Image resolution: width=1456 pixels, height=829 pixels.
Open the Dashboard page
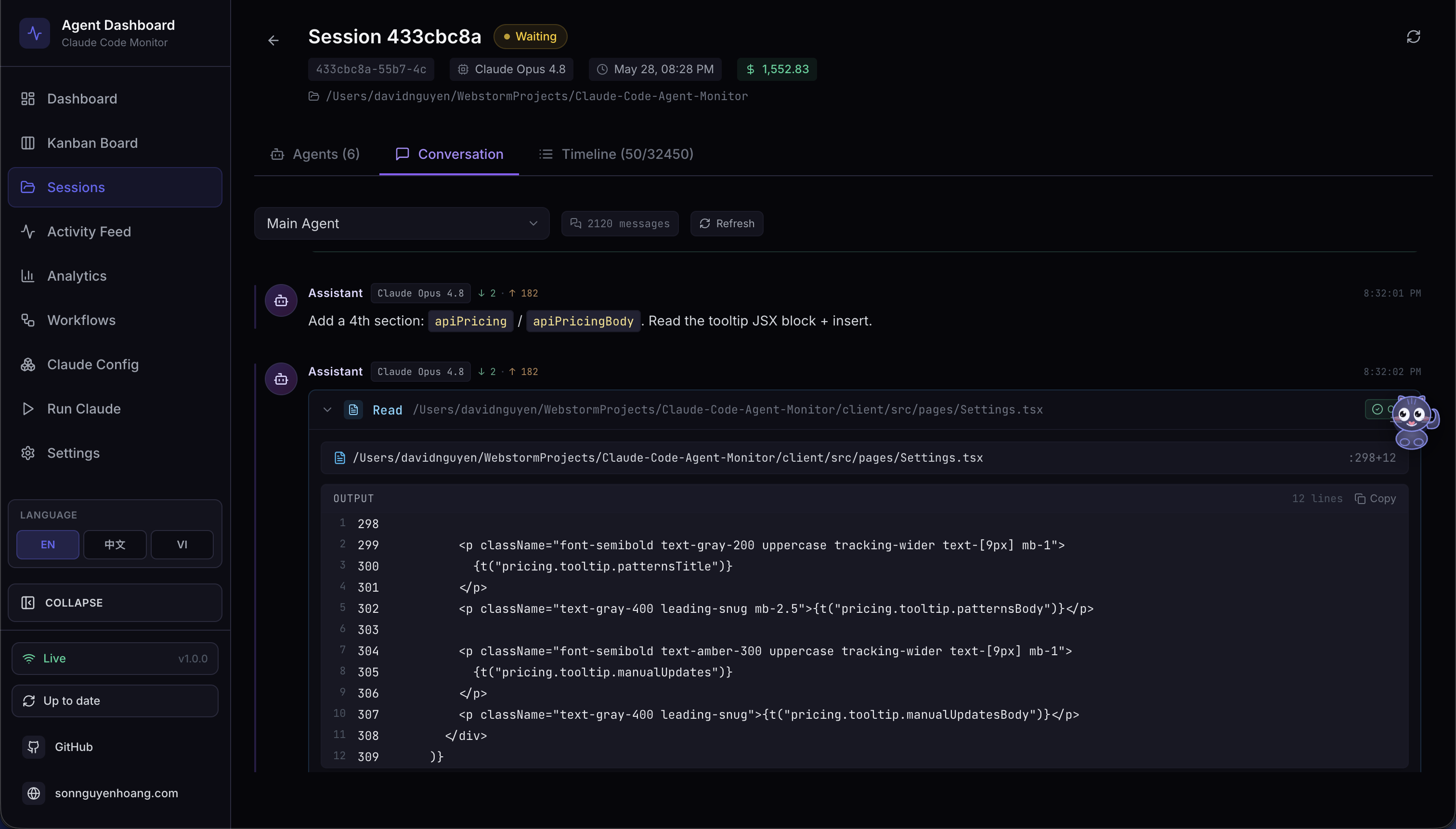pyautogui.click(x=115, y=99)
